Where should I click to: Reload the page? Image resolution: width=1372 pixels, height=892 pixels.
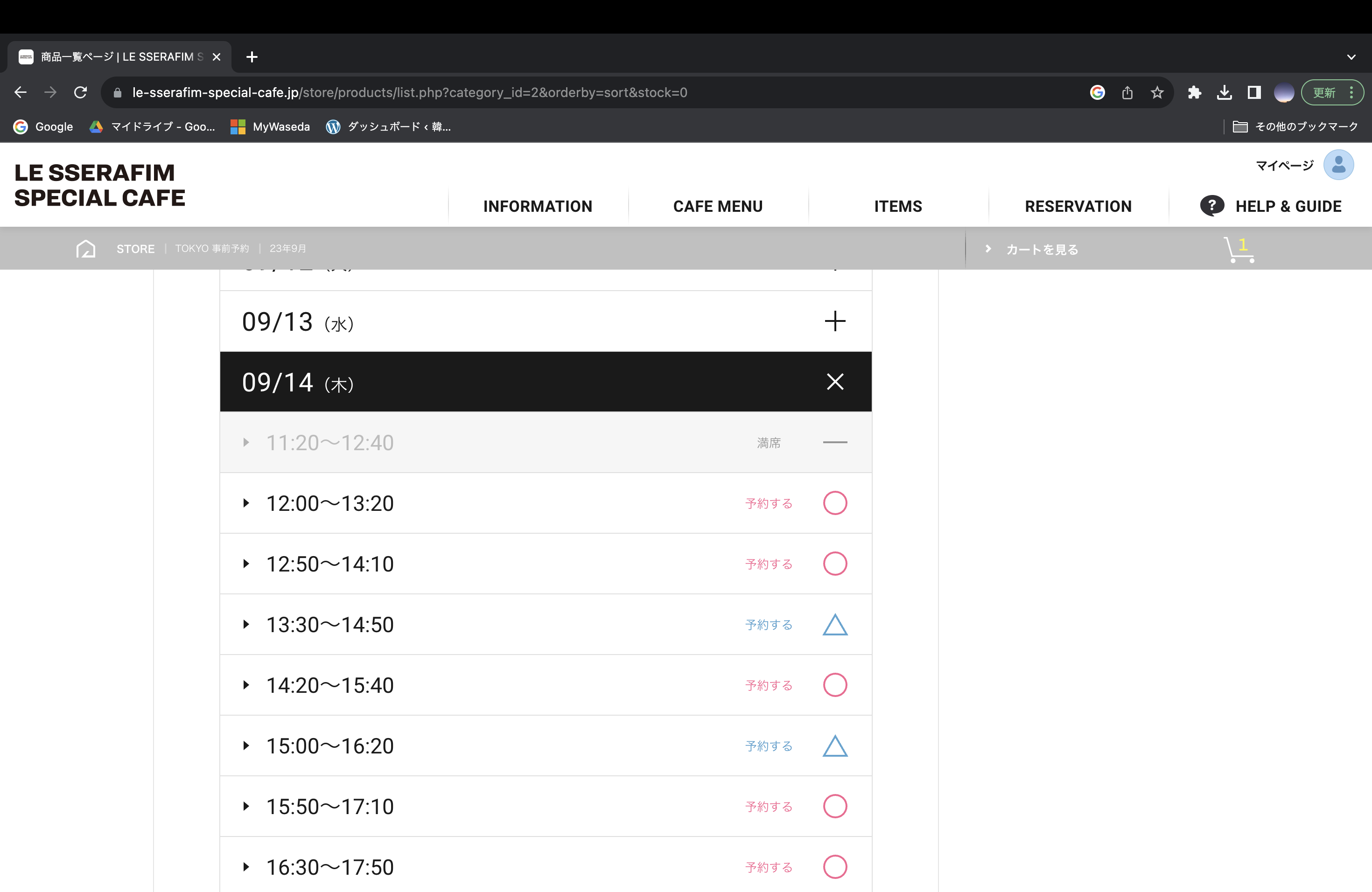pos(81,92)
